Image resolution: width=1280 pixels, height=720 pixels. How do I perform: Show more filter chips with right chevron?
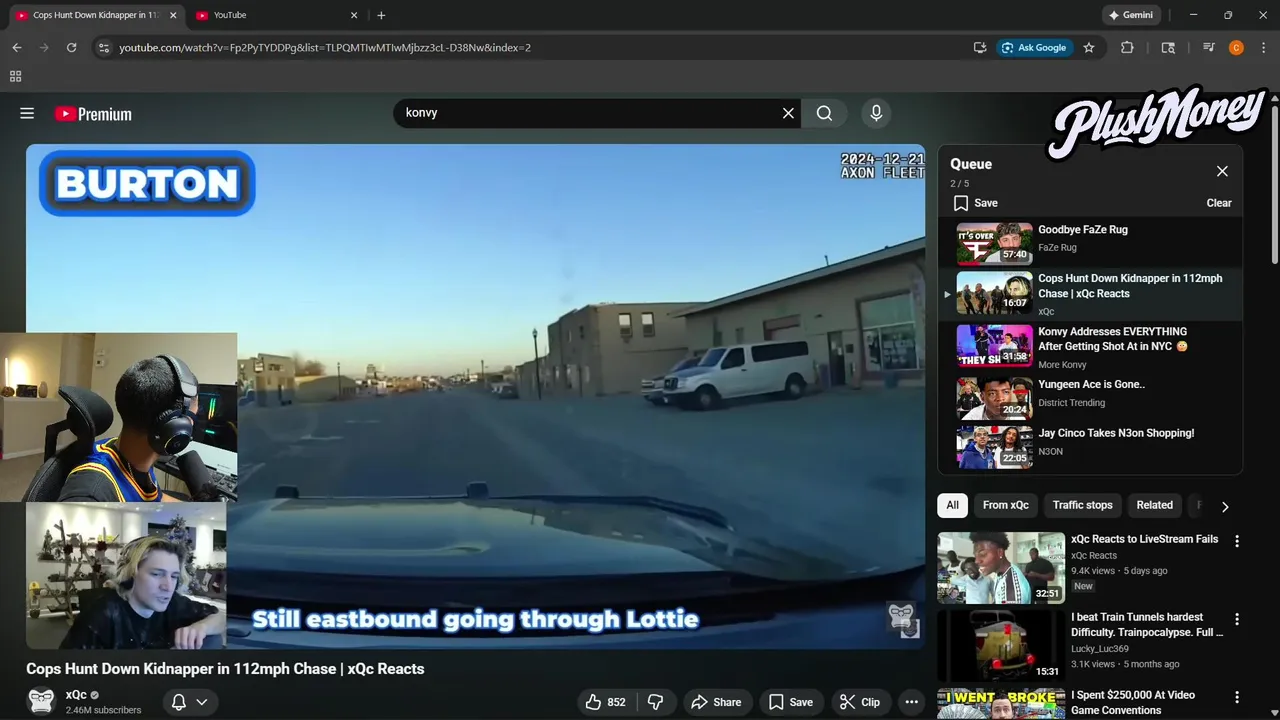point(1225,506)
